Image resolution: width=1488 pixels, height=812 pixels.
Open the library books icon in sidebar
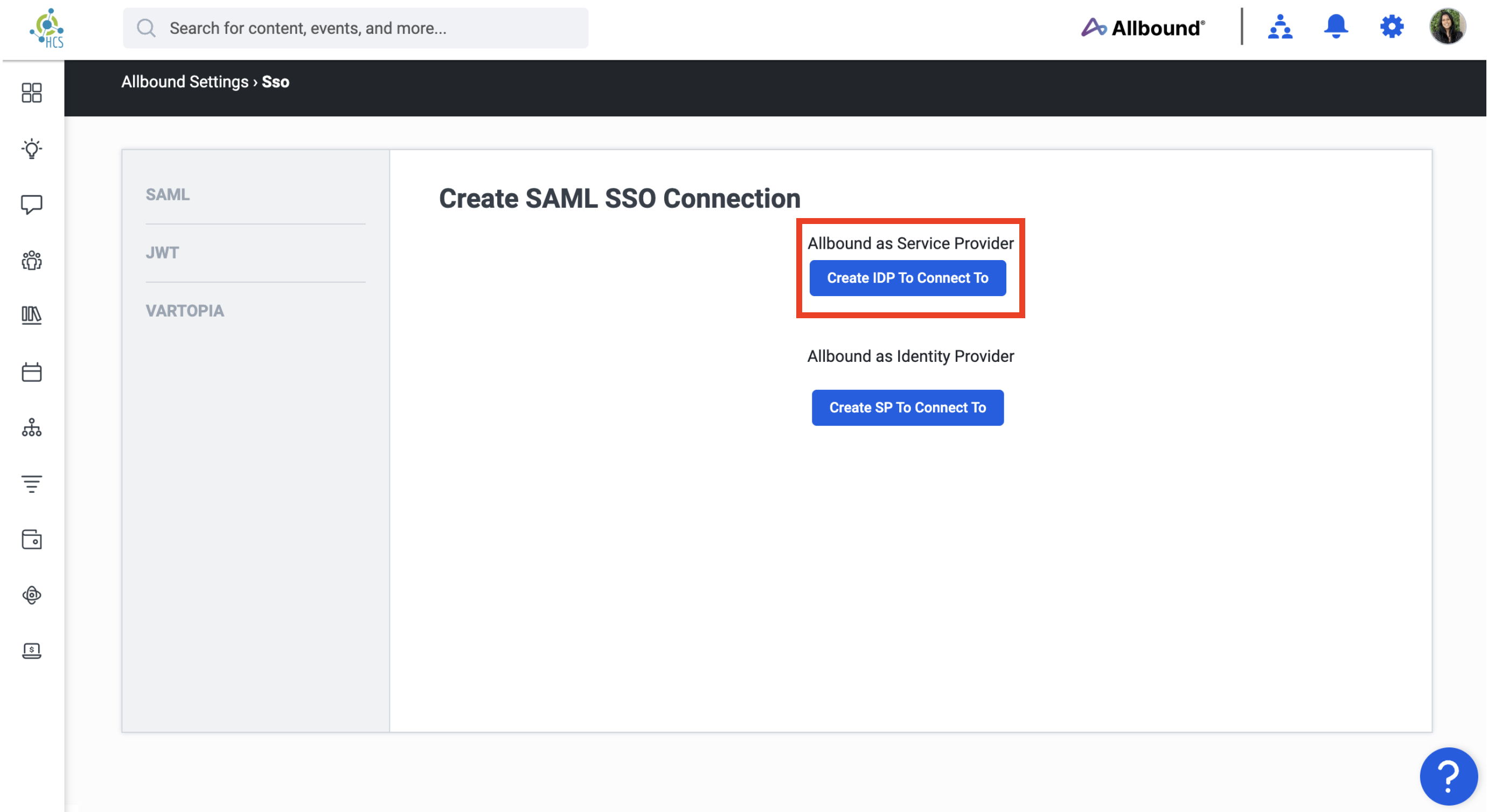[32, 316]
